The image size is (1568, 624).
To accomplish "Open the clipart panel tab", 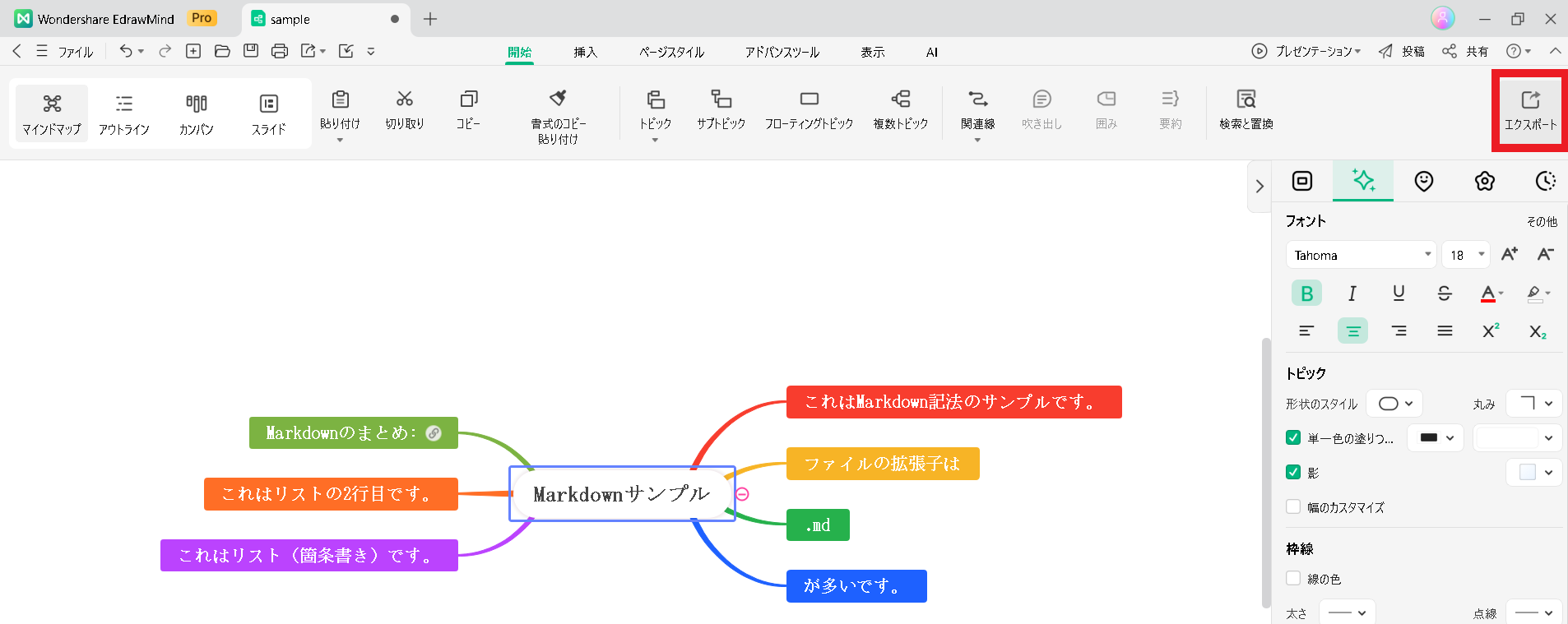I will pyautogui.click(x=1485, y=181).
